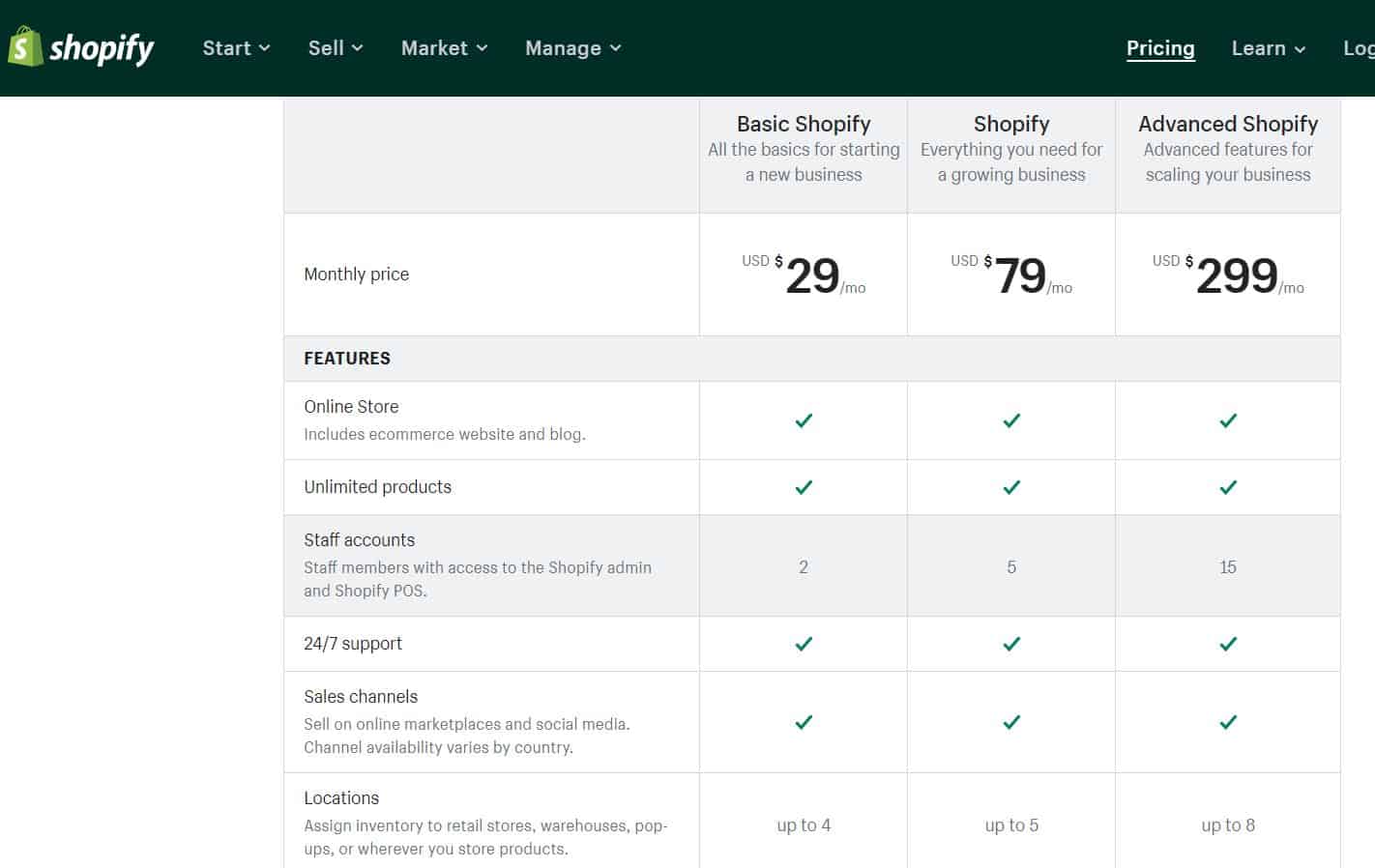Viewport: 1375px width, 868px height.
Task: Click the Sales channels feature label
Action: click(x=361, y=697)
